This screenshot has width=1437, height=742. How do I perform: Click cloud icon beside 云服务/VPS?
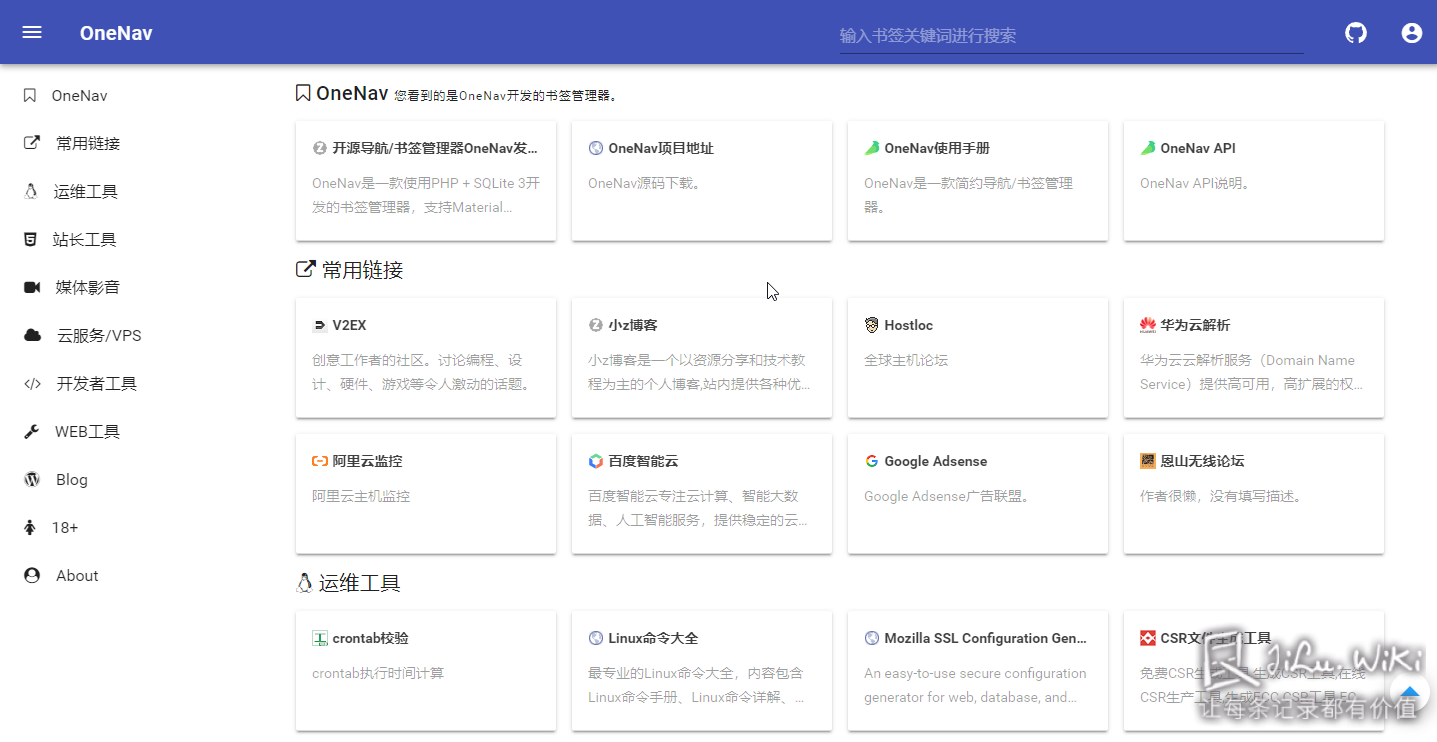[x=33, y=335]
